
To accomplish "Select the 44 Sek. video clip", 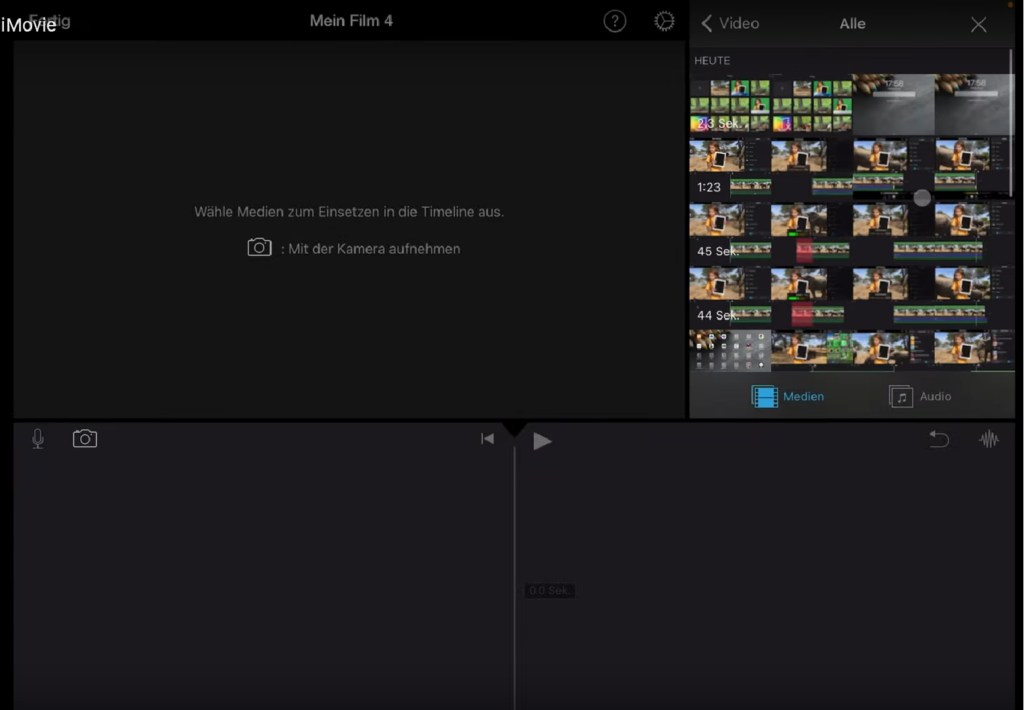I will tap(850, 297).
